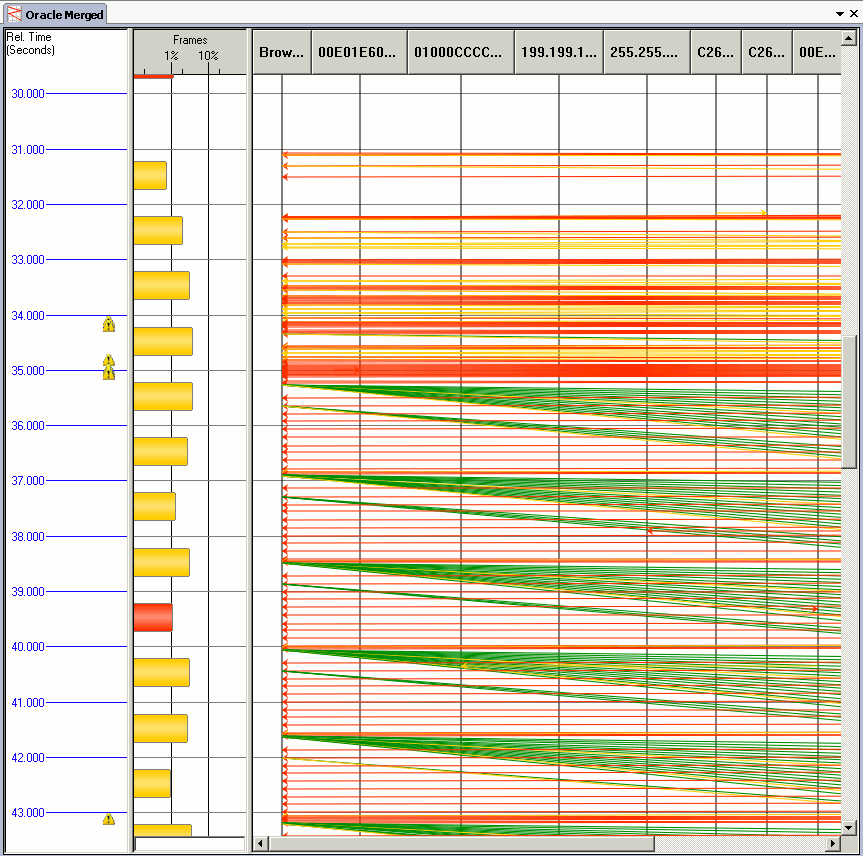Select the yellow frames bar below 36.000
The height and width of the screenshot is (856, 863).
tap(160, 451)
